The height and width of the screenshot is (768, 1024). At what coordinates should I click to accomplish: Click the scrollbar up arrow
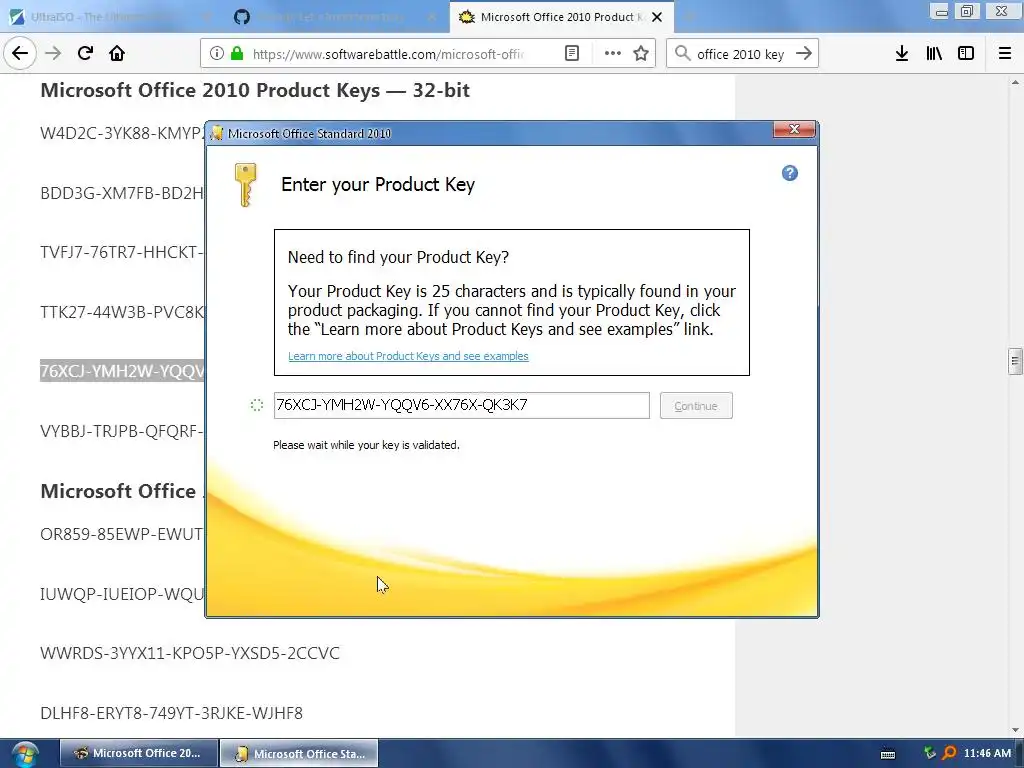1015,82
